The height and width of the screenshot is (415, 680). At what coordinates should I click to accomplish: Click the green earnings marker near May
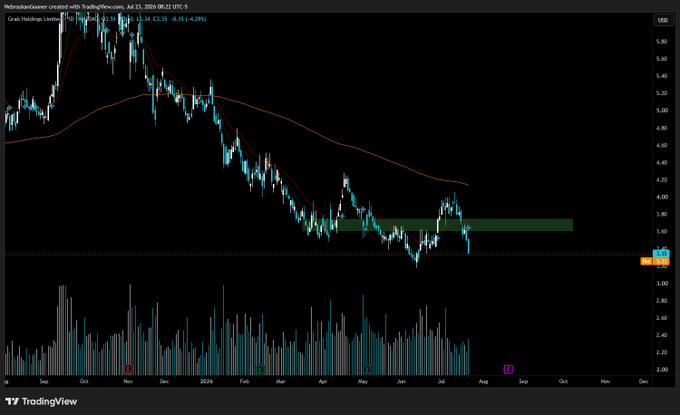(x=367, y=369)
